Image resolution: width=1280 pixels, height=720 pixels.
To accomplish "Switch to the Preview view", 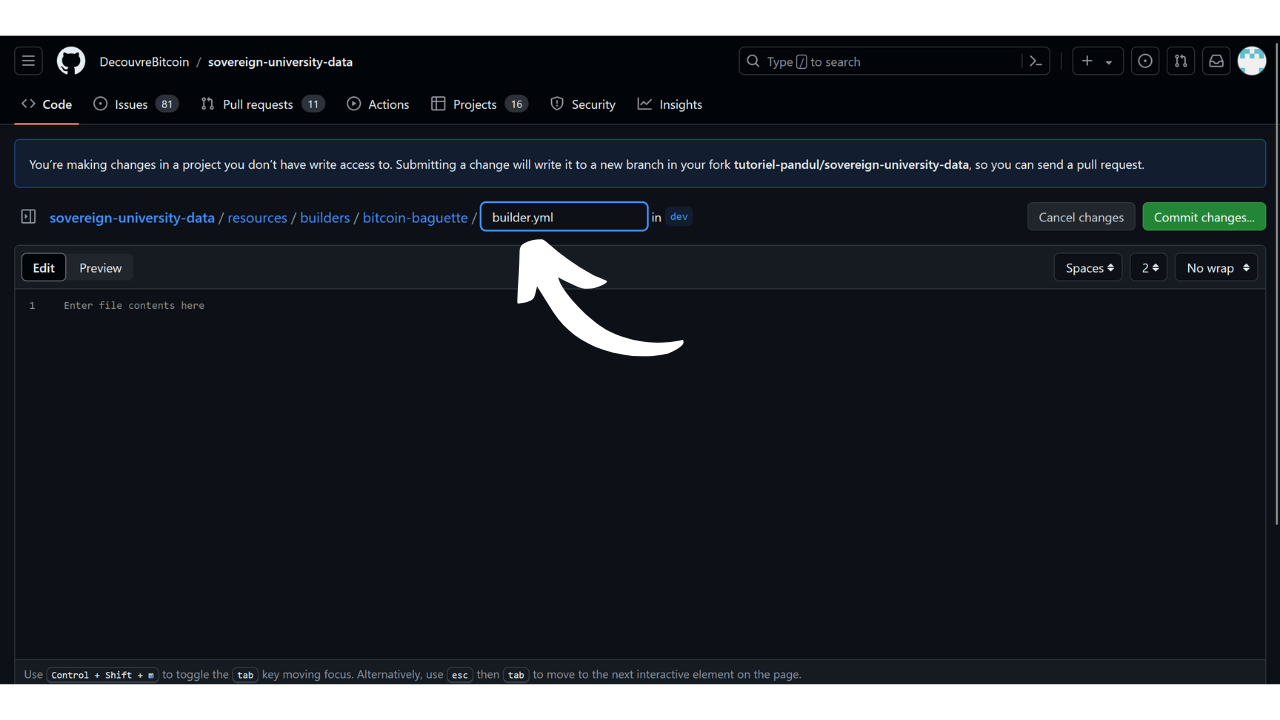I will point(100,268).
